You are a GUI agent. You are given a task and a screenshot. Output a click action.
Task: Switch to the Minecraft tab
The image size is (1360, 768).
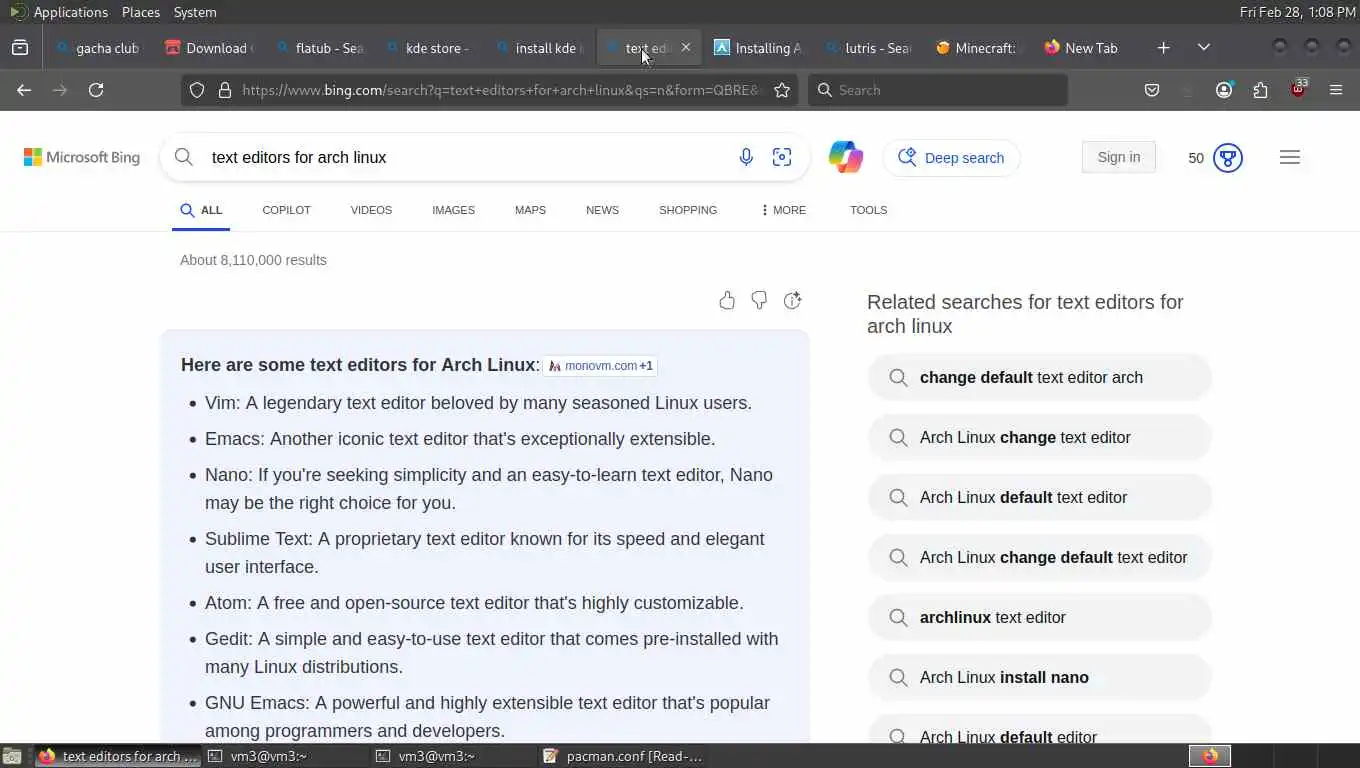(x=978, y=48)
